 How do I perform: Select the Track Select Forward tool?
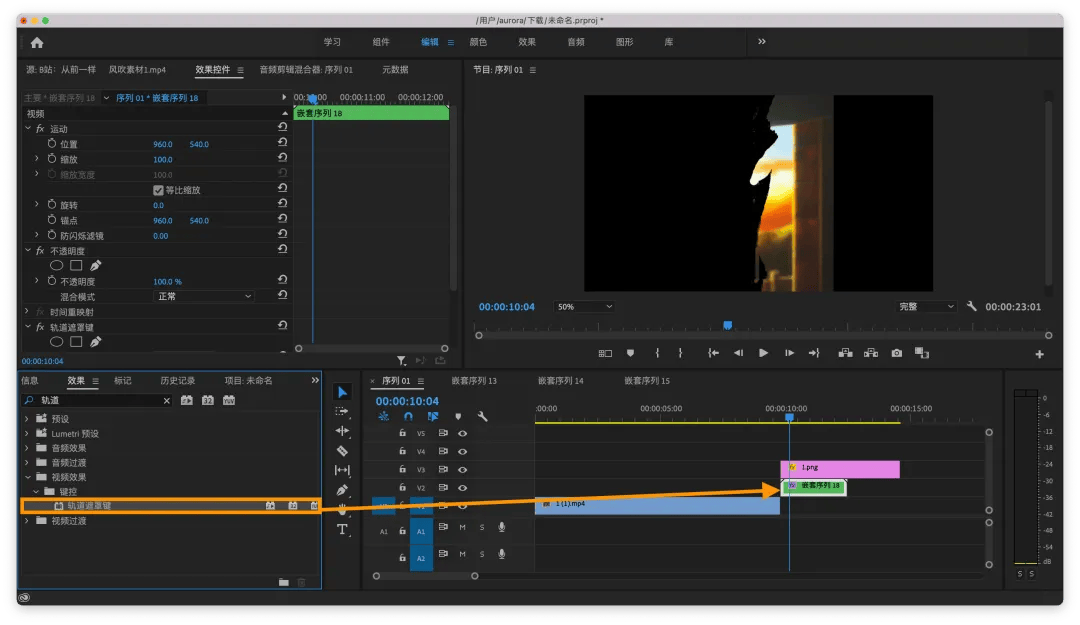pos(342,411)
